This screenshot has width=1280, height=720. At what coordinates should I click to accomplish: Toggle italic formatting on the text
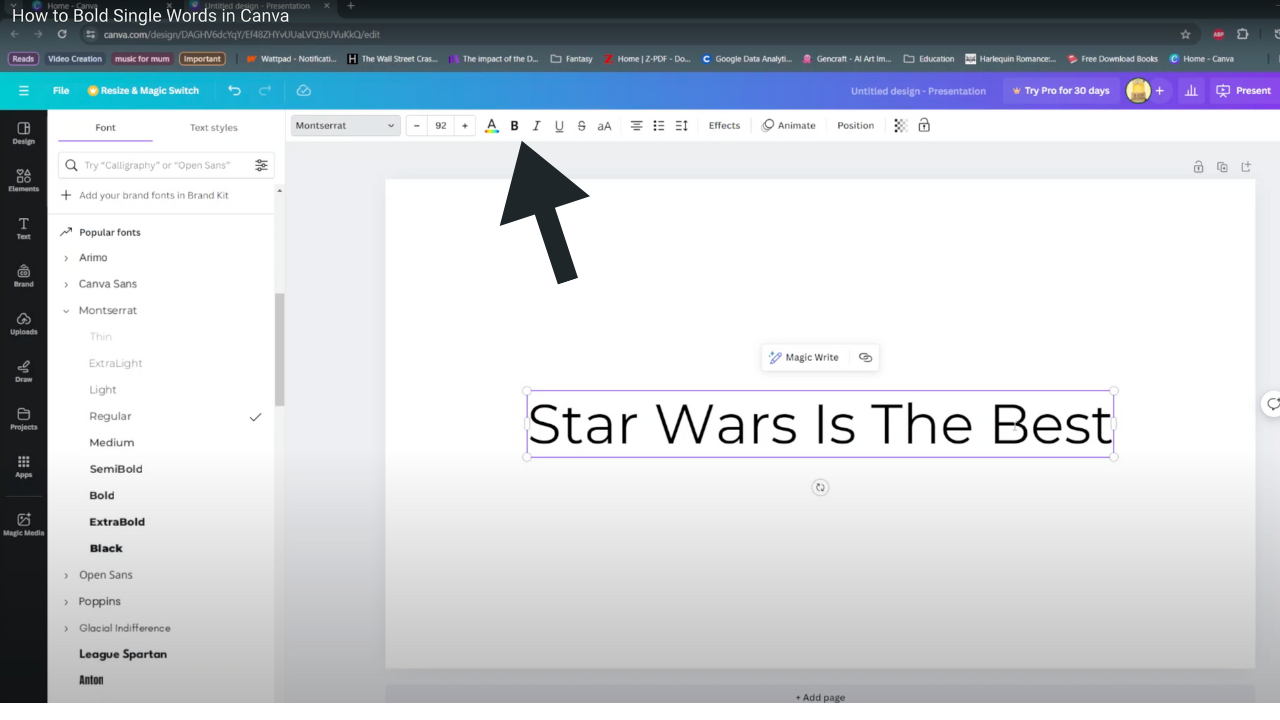coord(536,126)
